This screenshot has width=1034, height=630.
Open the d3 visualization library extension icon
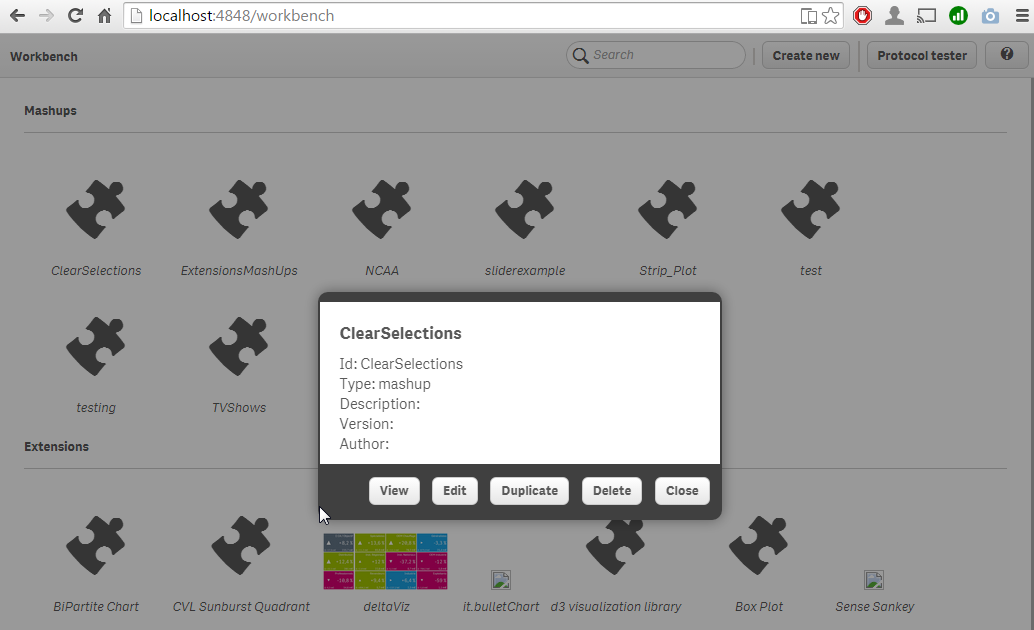coord(616,548)
